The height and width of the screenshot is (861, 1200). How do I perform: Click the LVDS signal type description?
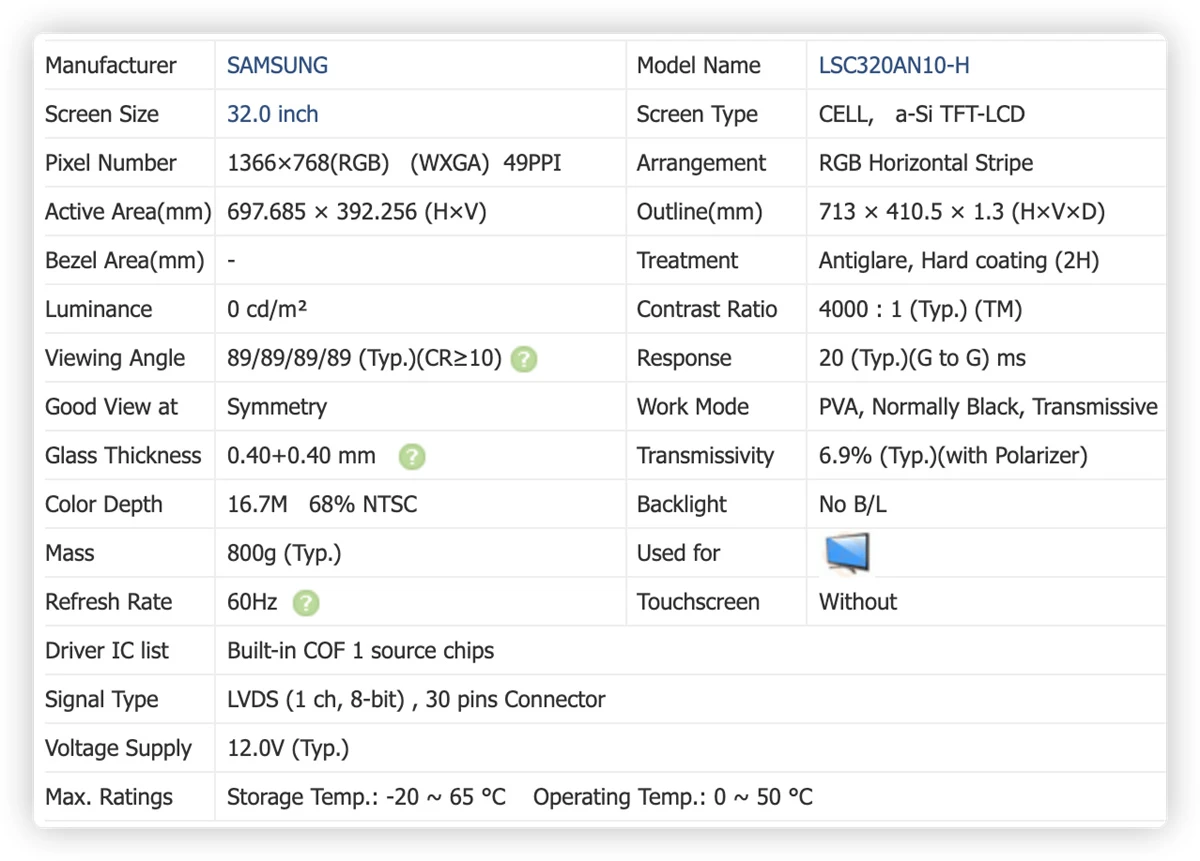tap(416, 700)
